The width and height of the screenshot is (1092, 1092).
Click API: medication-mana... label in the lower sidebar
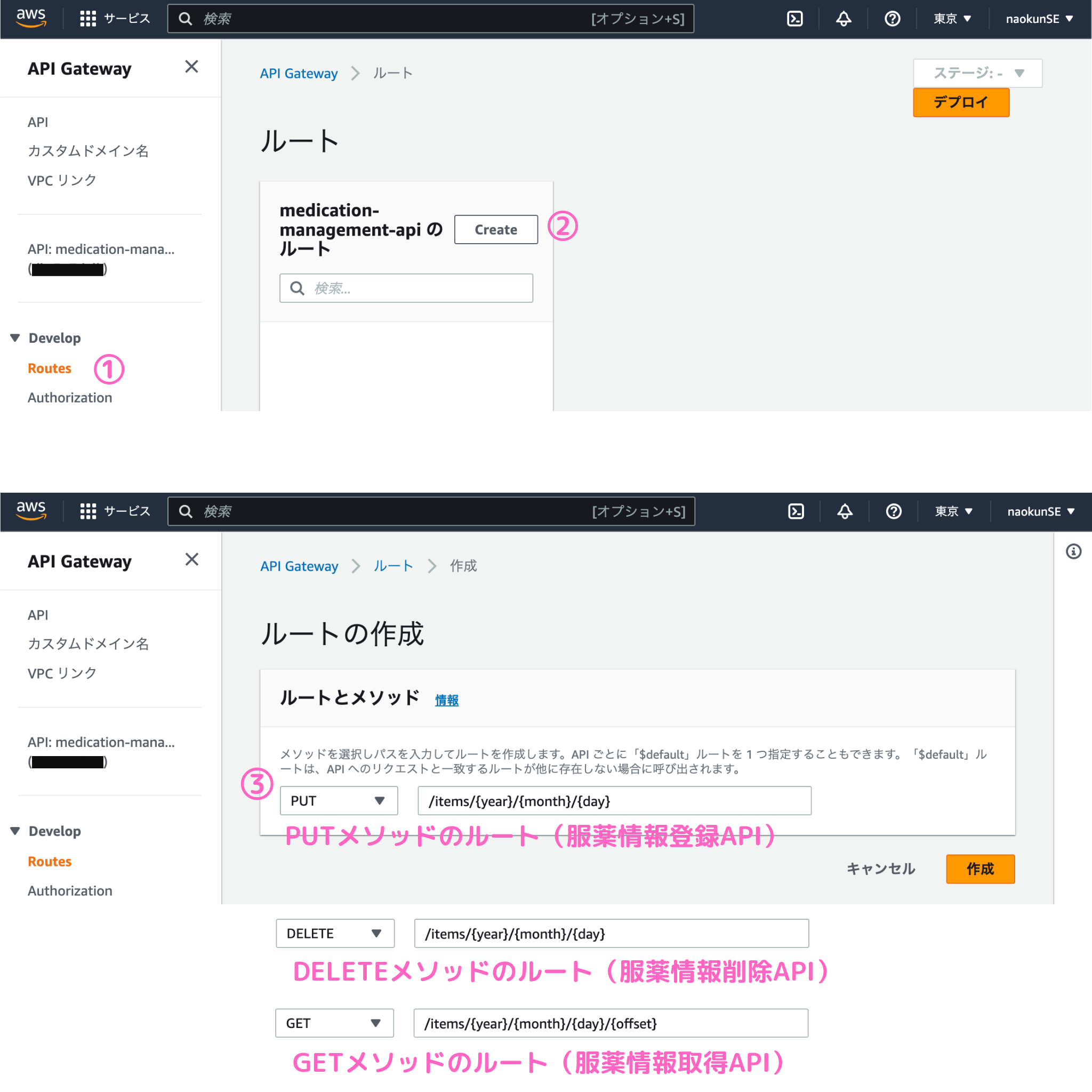coord(101,742)
